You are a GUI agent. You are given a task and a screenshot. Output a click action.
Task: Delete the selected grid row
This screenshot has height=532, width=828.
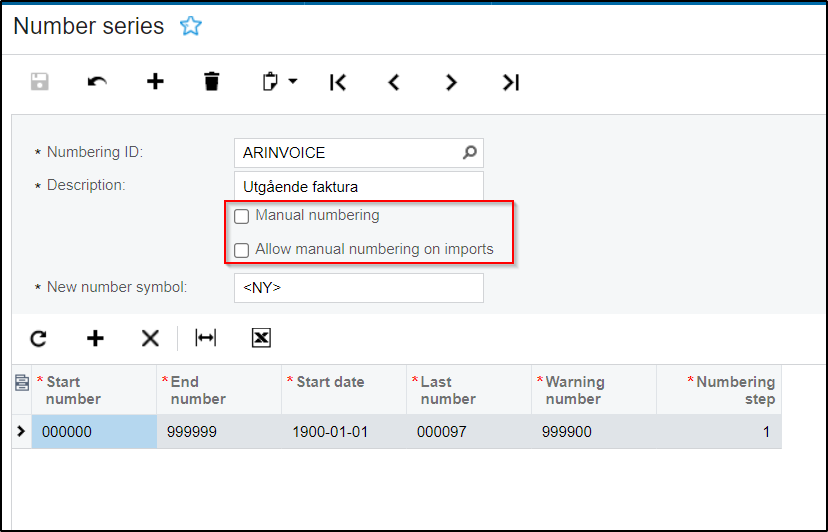150,338
